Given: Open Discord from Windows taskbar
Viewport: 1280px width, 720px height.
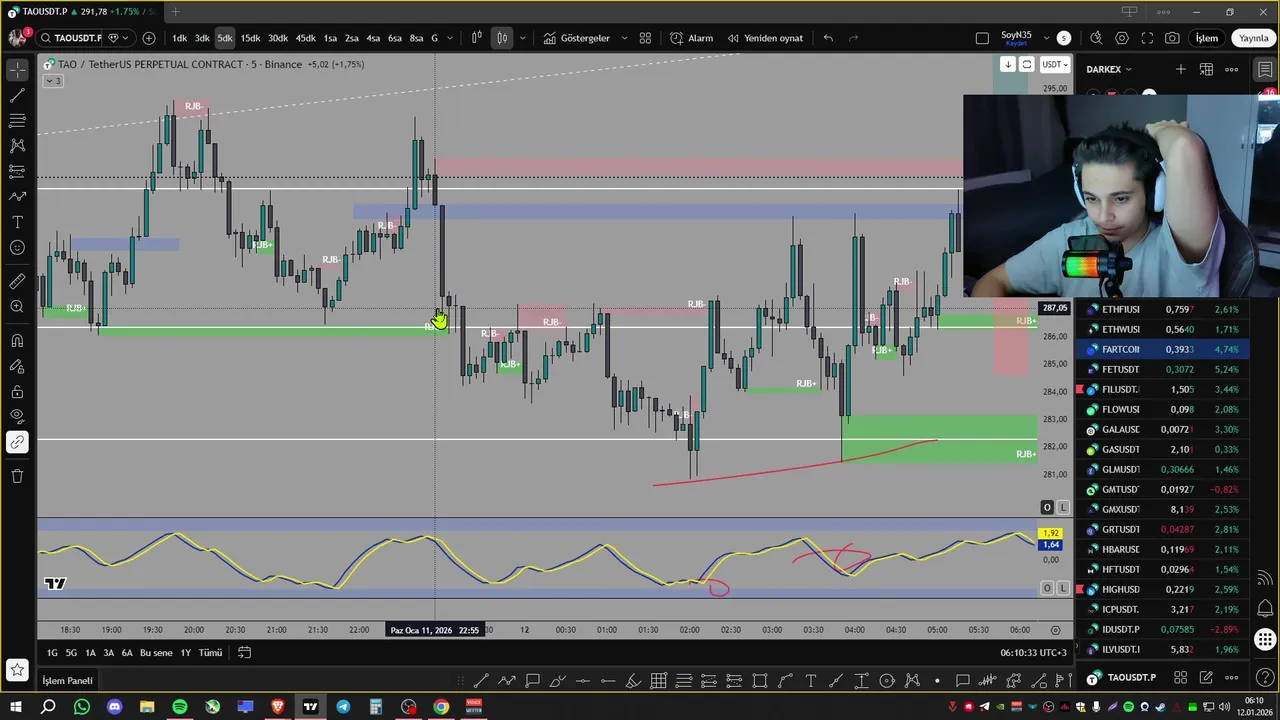Looking at the screenshot, I should 114,707.
